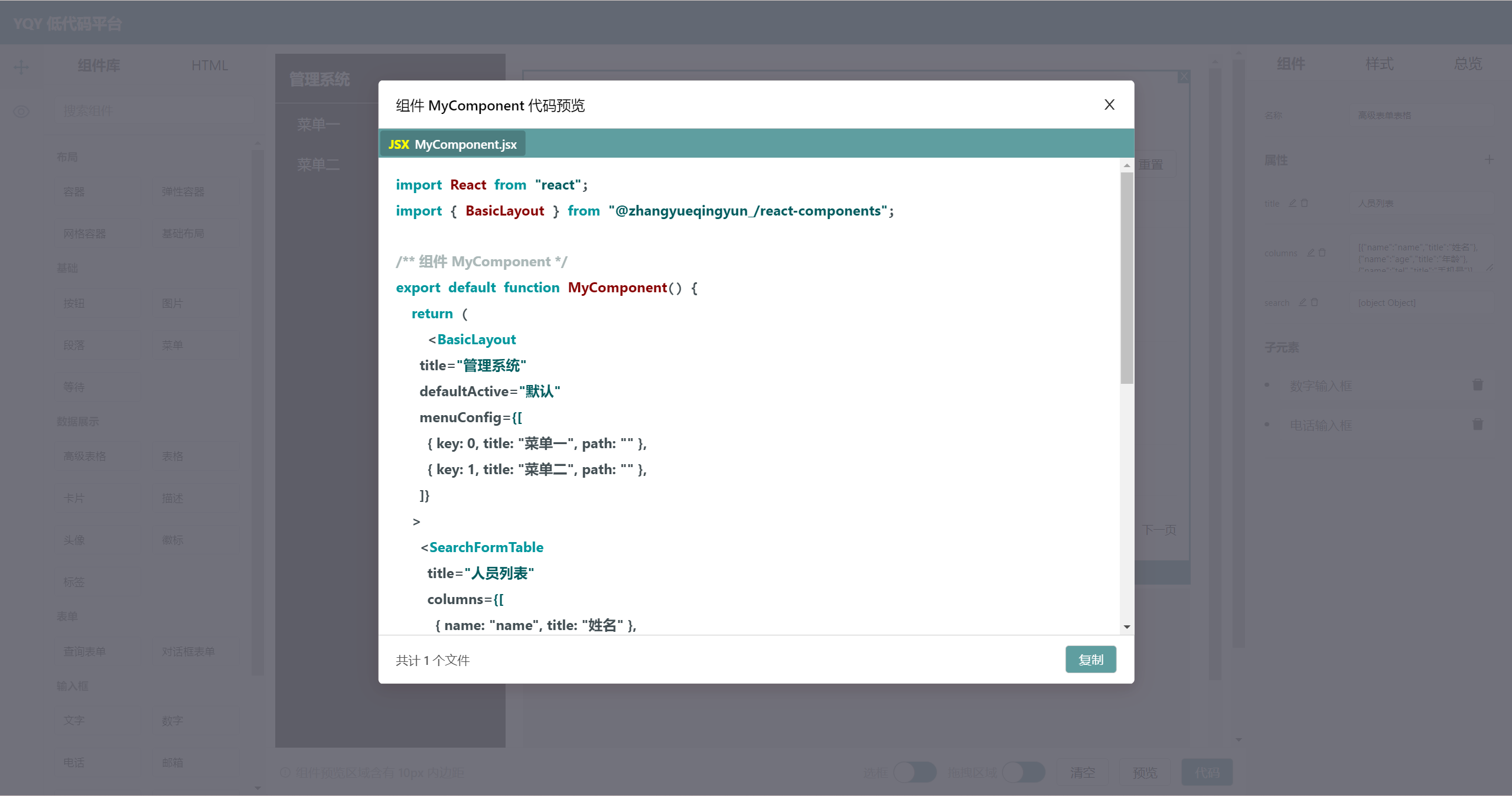This screenshot has width=1512, height=796.
Task: Delete the title property
Action: [1304, 203]
